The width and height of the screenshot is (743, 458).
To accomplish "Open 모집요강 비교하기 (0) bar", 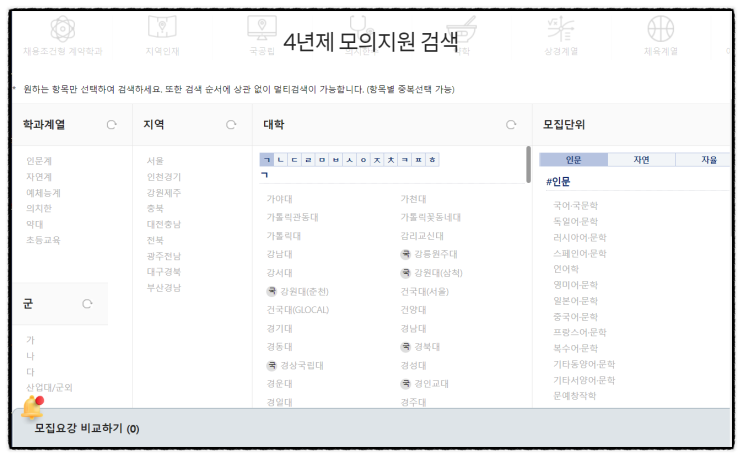I will click(x=372, y=428).
